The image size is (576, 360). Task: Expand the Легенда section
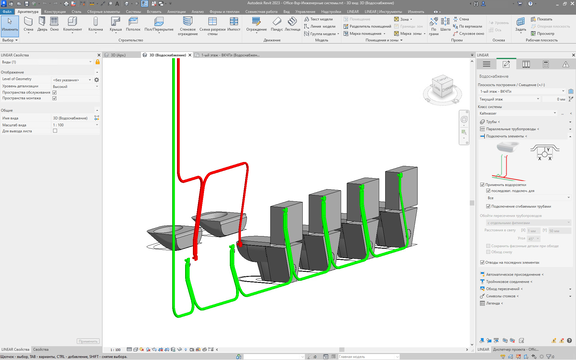(x=492, y=303)
